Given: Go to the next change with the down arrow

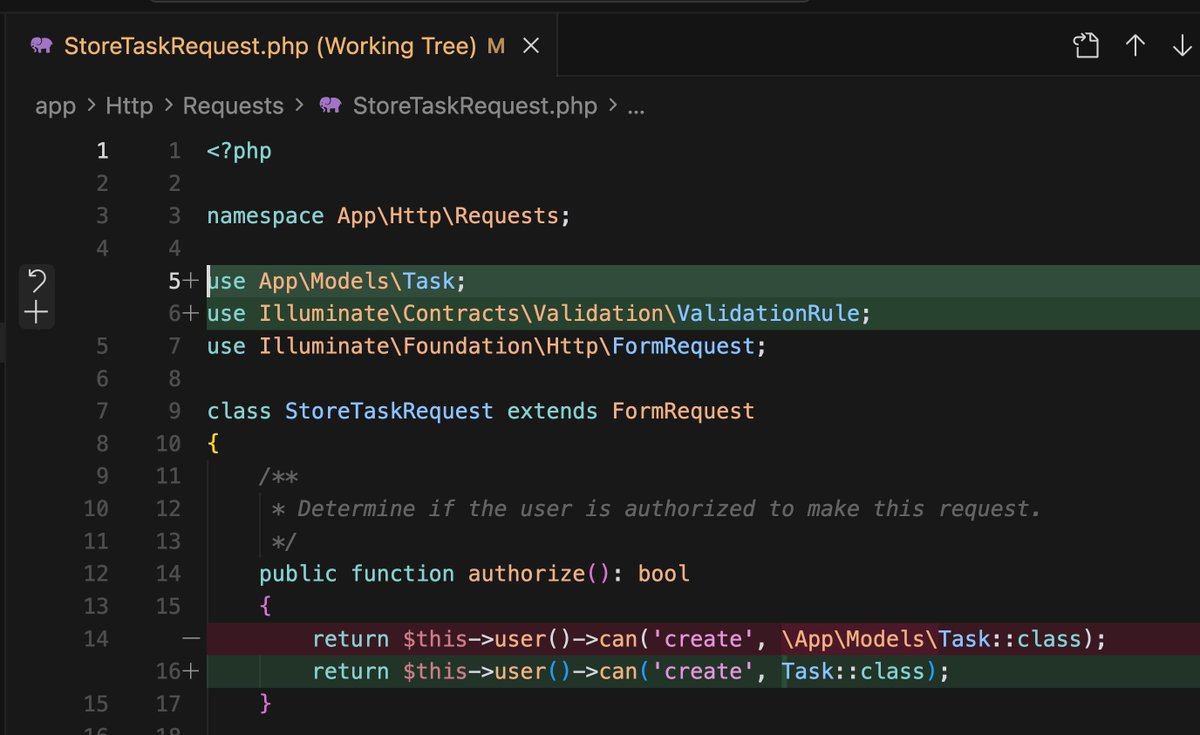Looking at the screenshot, I should pyautogui.click(x=1183, y=45).
